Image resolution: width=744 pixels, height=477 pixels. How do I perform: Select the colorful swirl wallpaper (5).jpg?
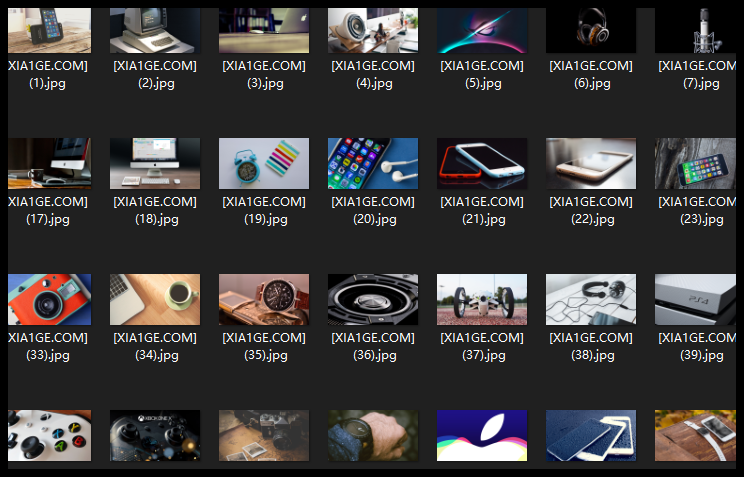(x=482, y=30)
